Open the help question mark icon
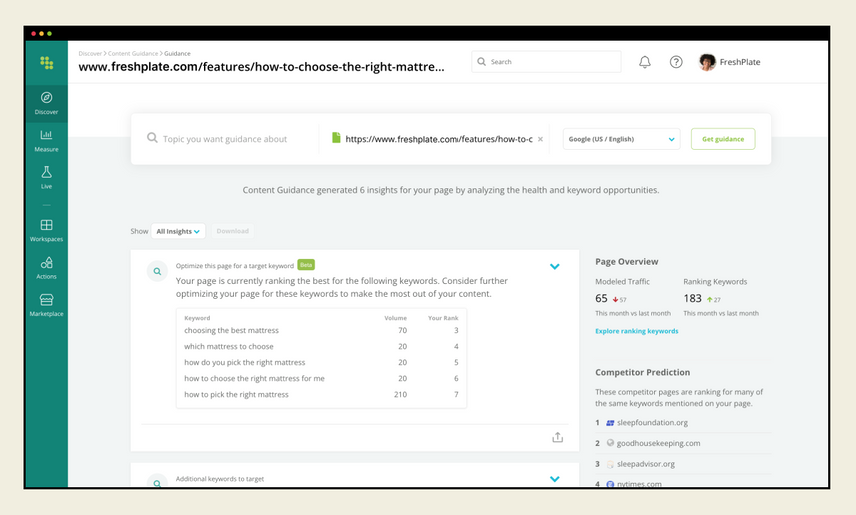 tap(676, 62)
